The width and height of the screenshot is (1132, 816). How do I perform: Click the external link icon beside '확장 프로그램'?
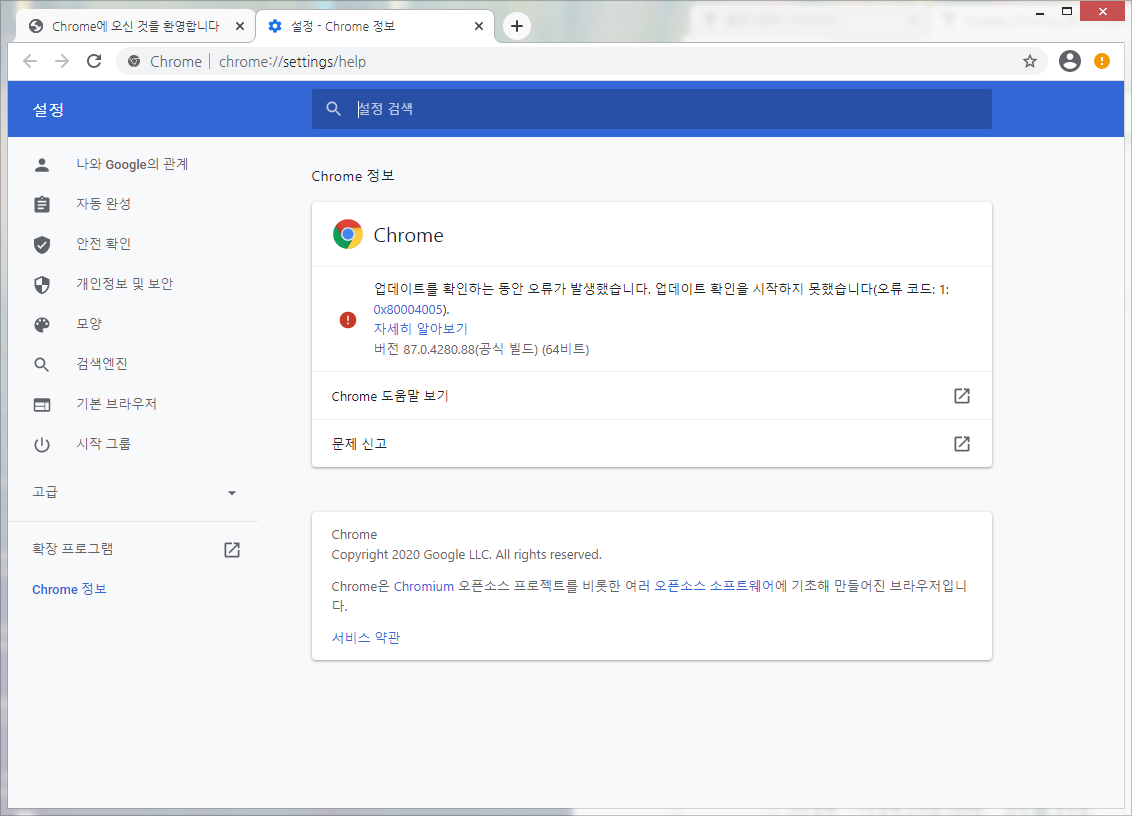click(x=232, y=550)
